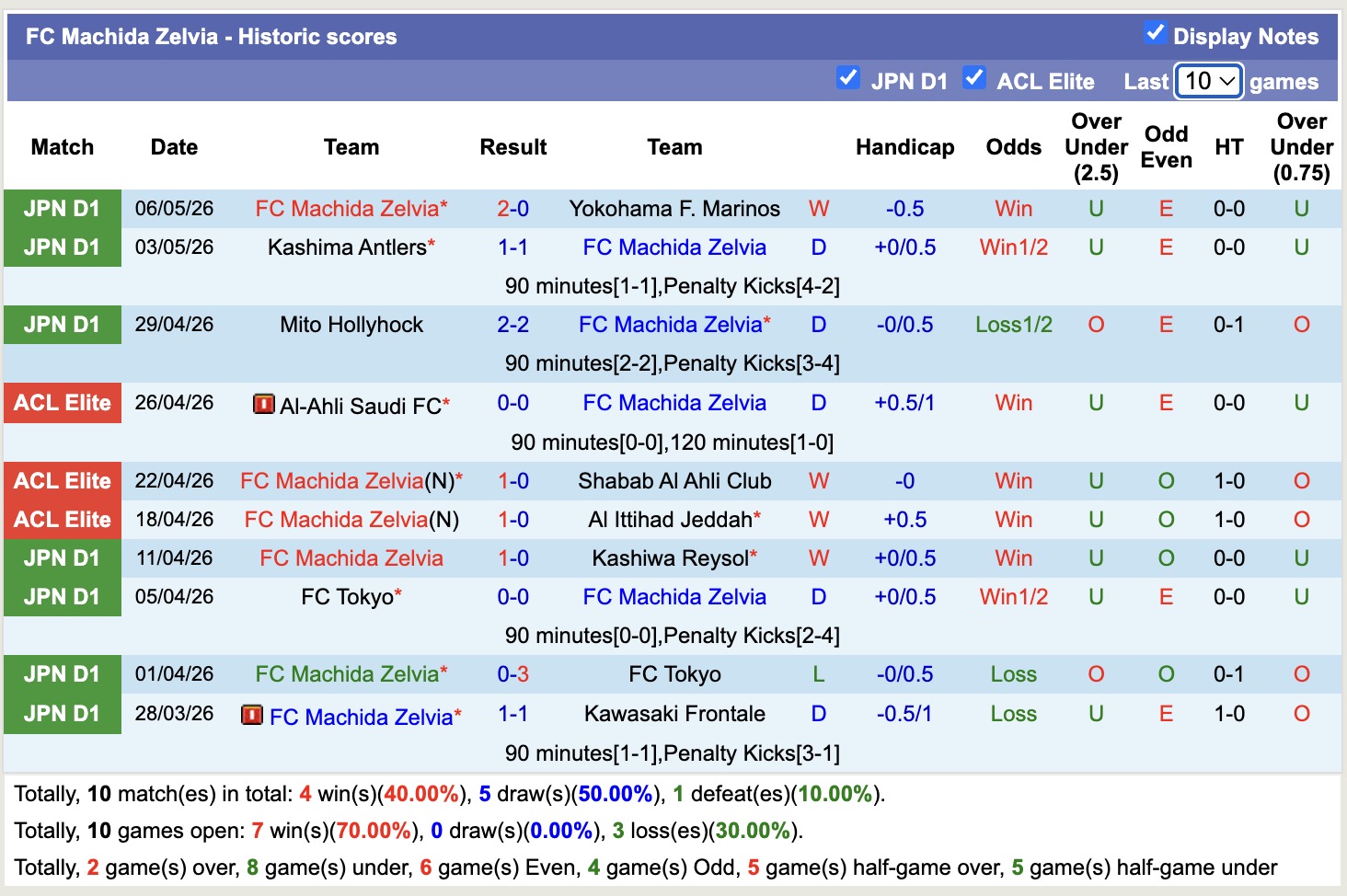
Task: Click the JPN D1 tag for 11/04/26
Action: pyautogui.click(x=63, y=558)
